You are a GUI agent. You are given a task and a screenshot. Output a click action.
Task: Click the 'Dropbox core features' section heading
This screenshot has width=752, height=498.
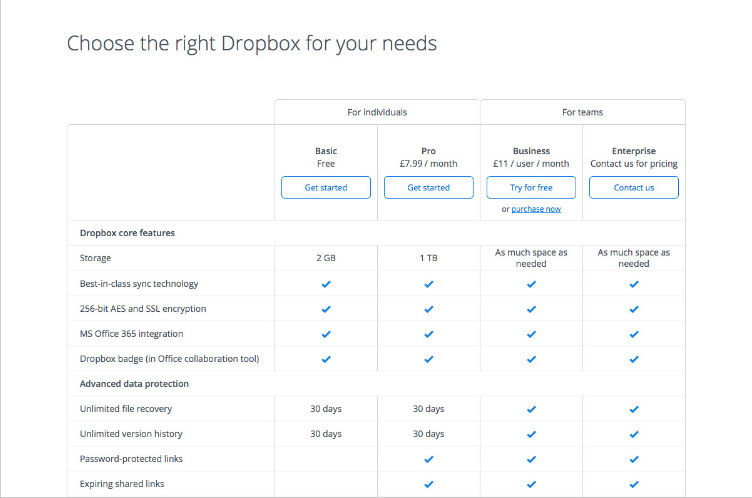point(127,233)
